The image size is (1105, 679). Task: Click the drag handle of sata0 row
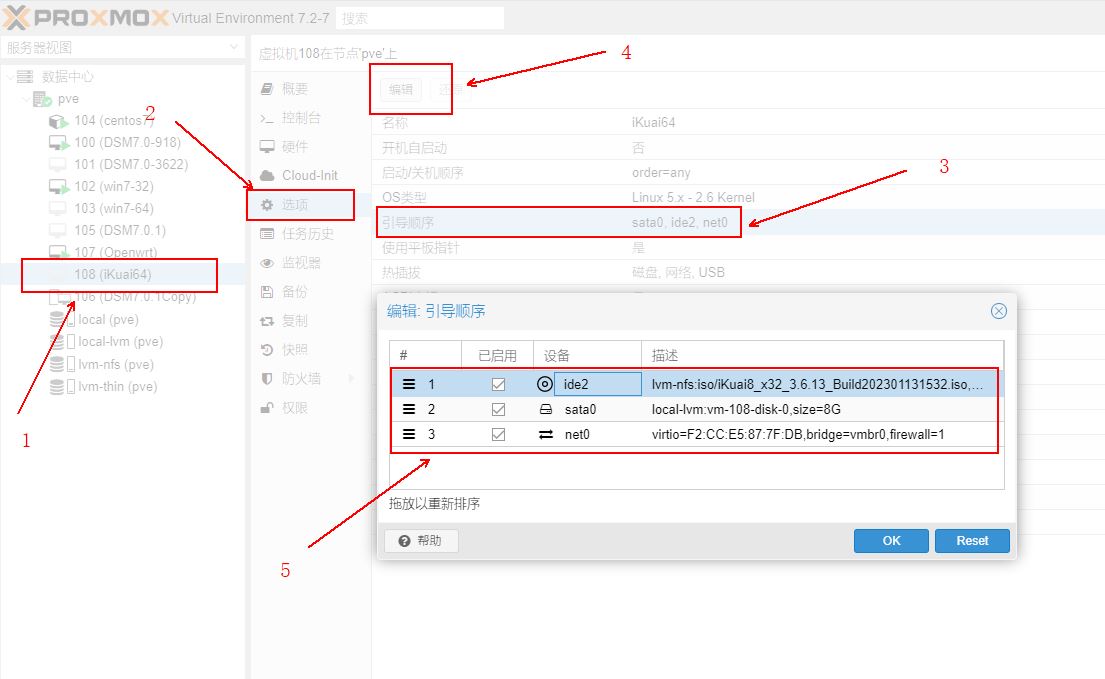[x=409, y=409]
